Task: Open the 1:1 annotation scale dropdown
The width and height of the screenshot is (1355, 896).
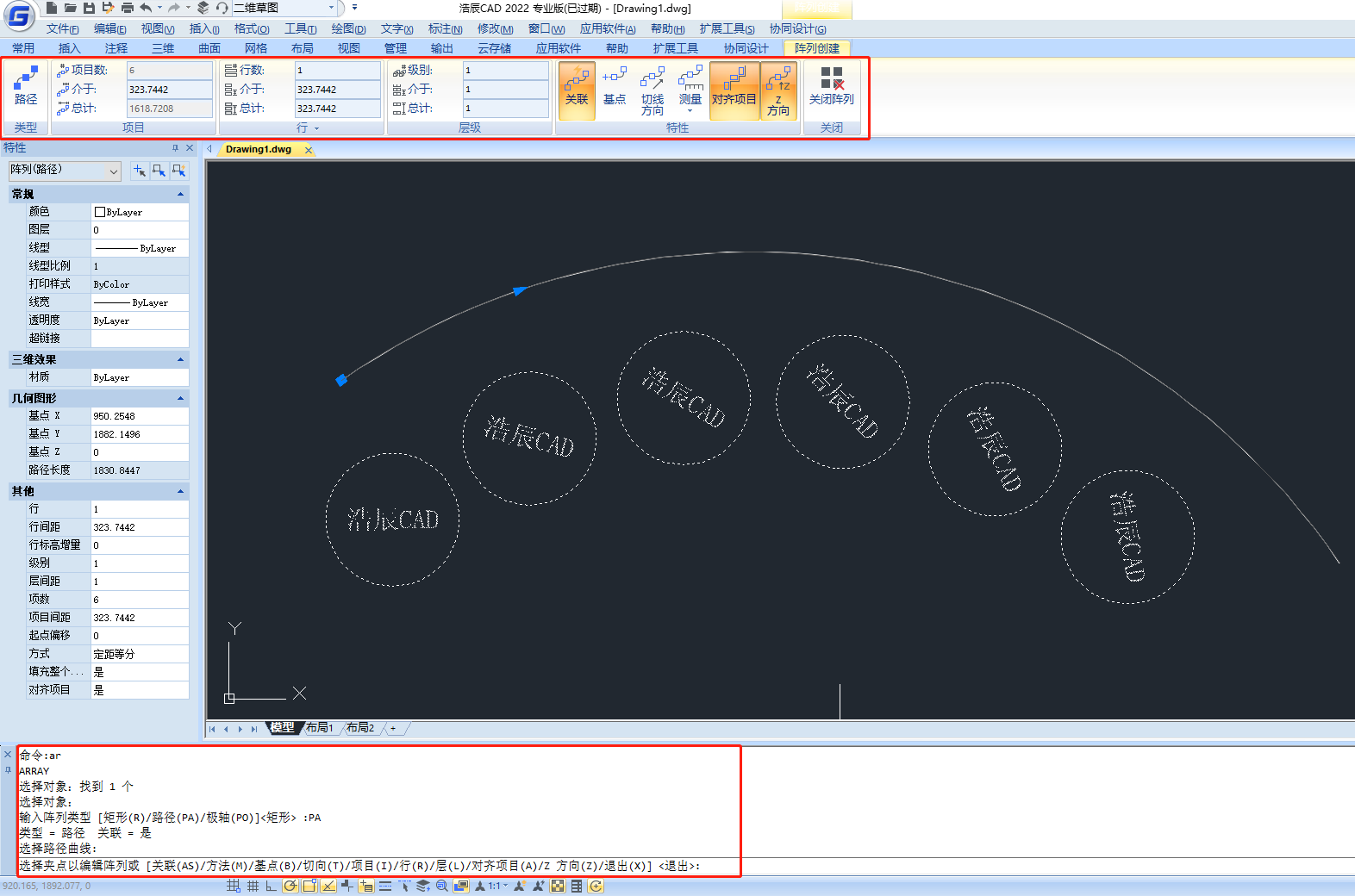Action: point(498,886)
